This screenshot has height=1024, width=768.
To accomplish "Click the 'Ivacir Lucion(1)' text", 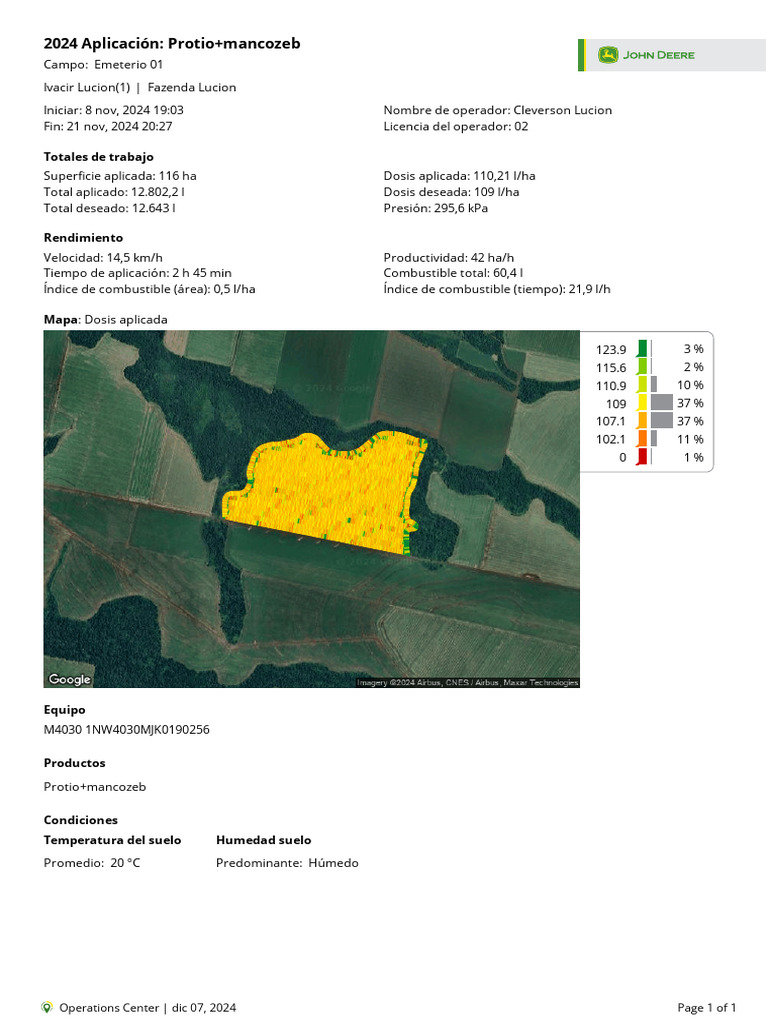I will click(x=87, y=88).
